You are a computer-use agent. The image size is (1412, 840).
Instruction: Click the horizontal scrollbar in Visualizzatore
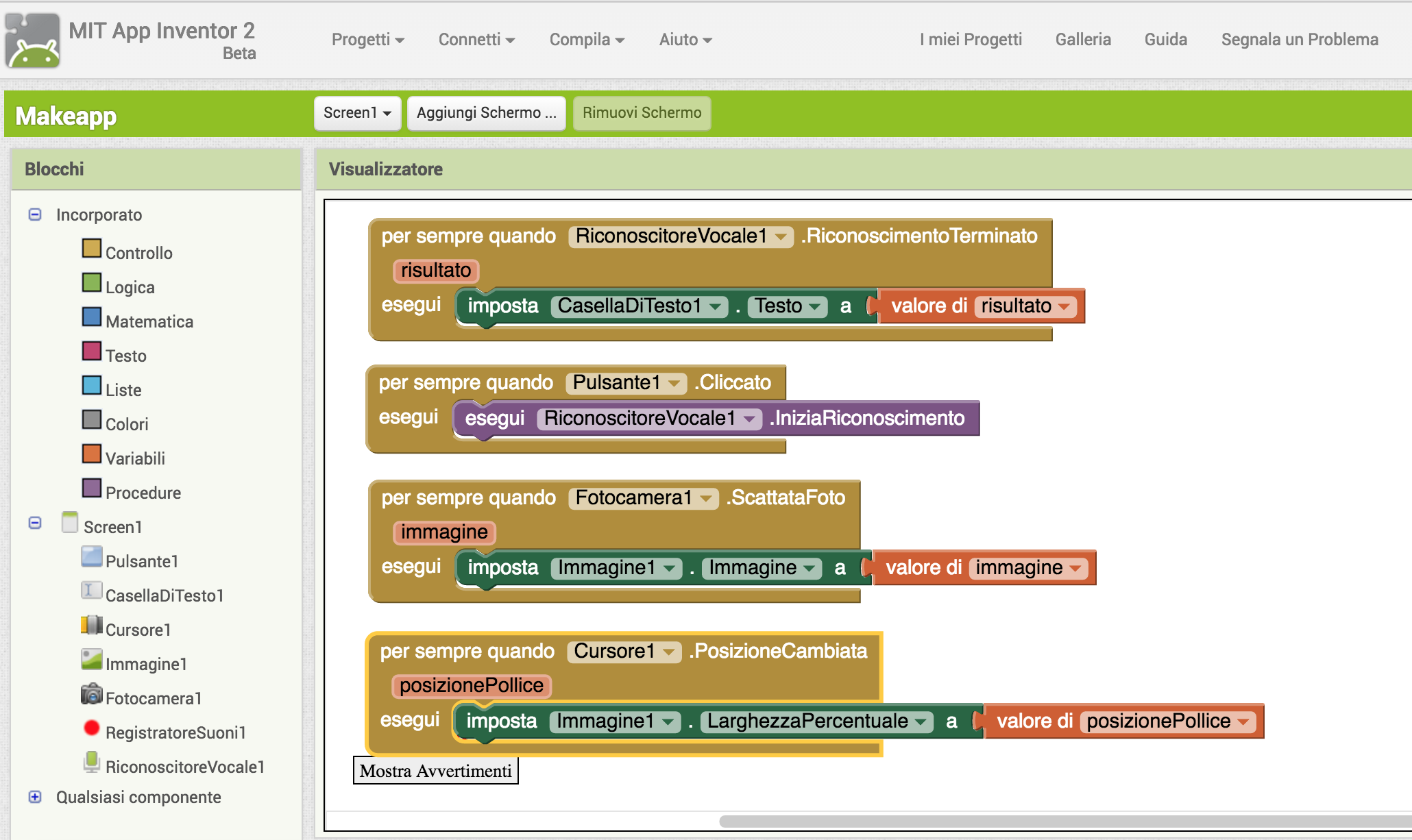coord(1064,820)
